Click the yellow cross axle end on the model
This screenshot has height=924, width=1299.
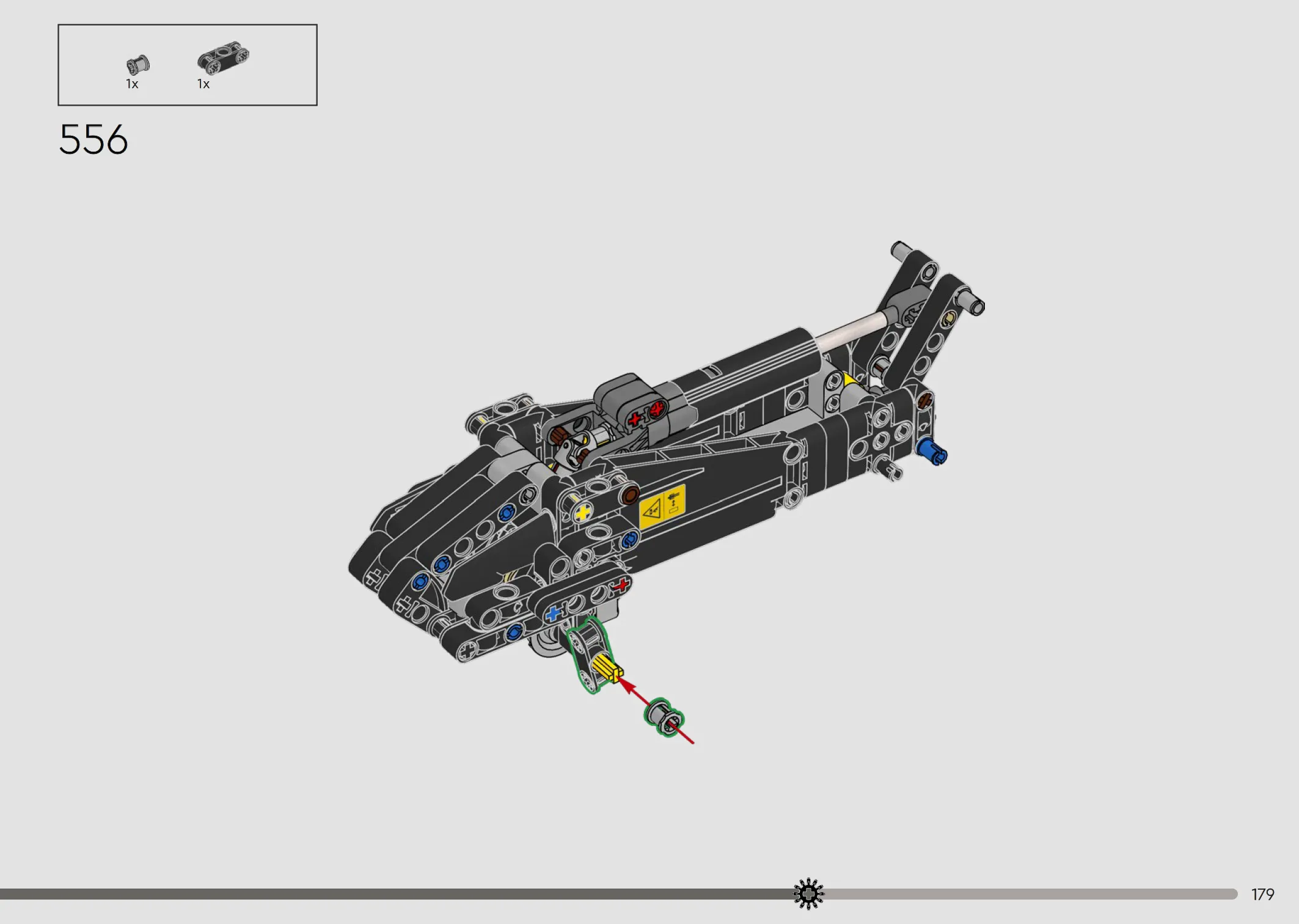[582, 512]
